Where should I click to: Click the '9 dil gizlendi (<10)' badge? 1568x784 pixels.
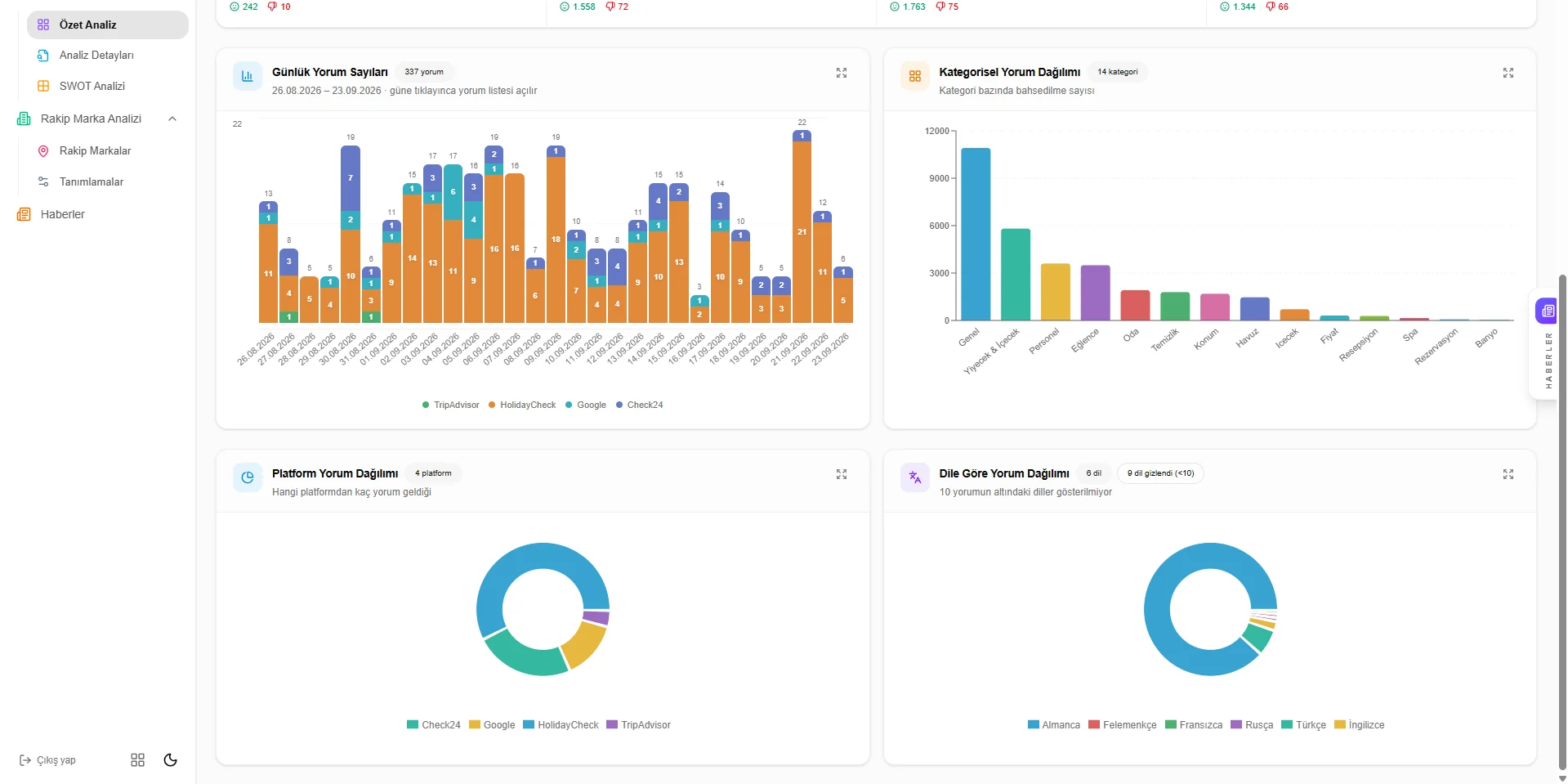[1160, 473]
